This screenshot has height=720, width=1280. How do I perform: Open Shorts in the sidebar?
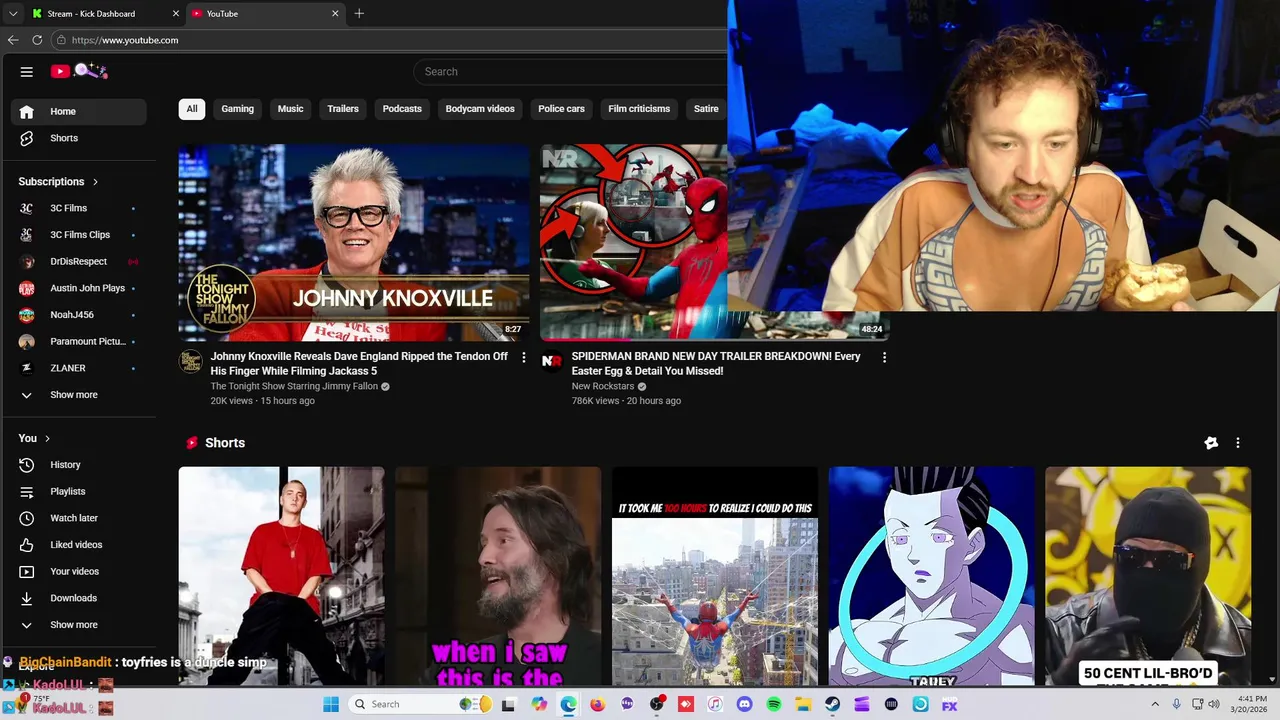79,138
